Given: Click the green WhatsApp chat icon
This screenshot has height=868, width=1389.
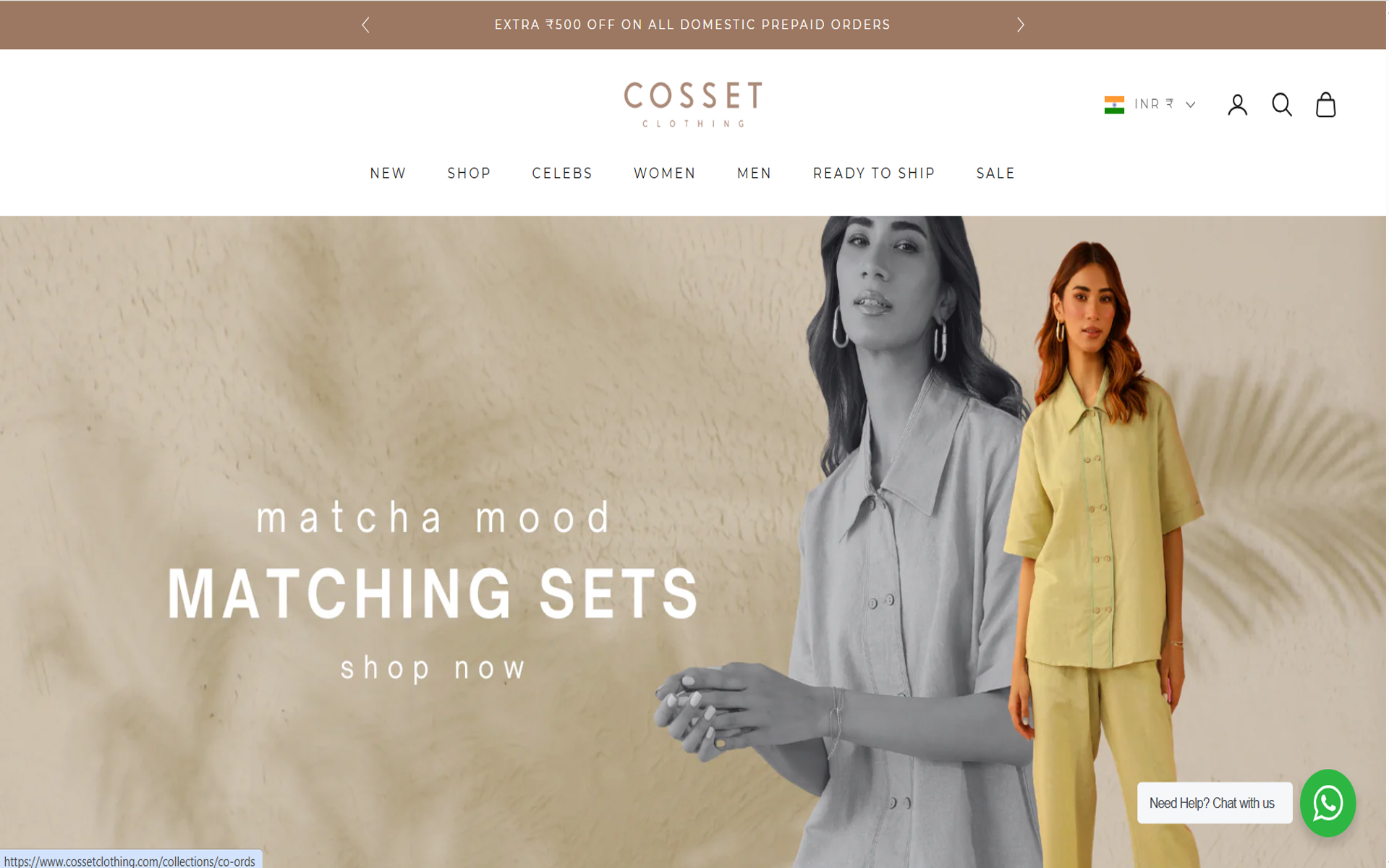Looking at the screenshot, I should [1328, 803].
